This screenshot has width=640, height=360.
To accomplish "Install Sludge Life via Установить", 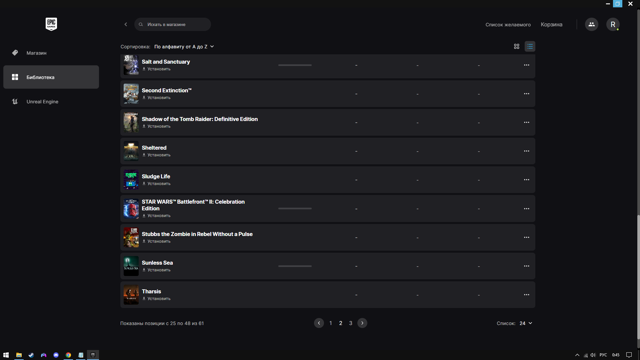I will click(x=156, y=184).
